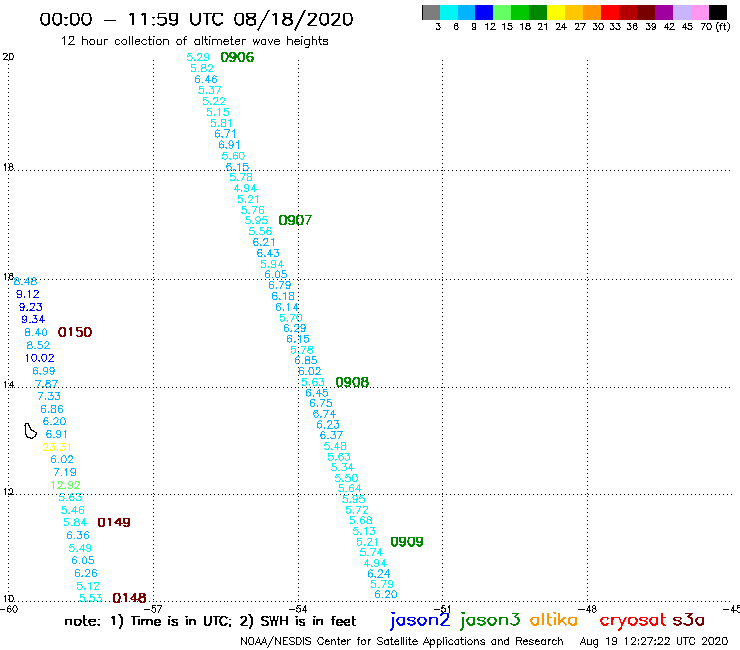Viewport: 740px width, 650px height.
Task: Click the 0149 pass time label
Action: coord(114,523)
